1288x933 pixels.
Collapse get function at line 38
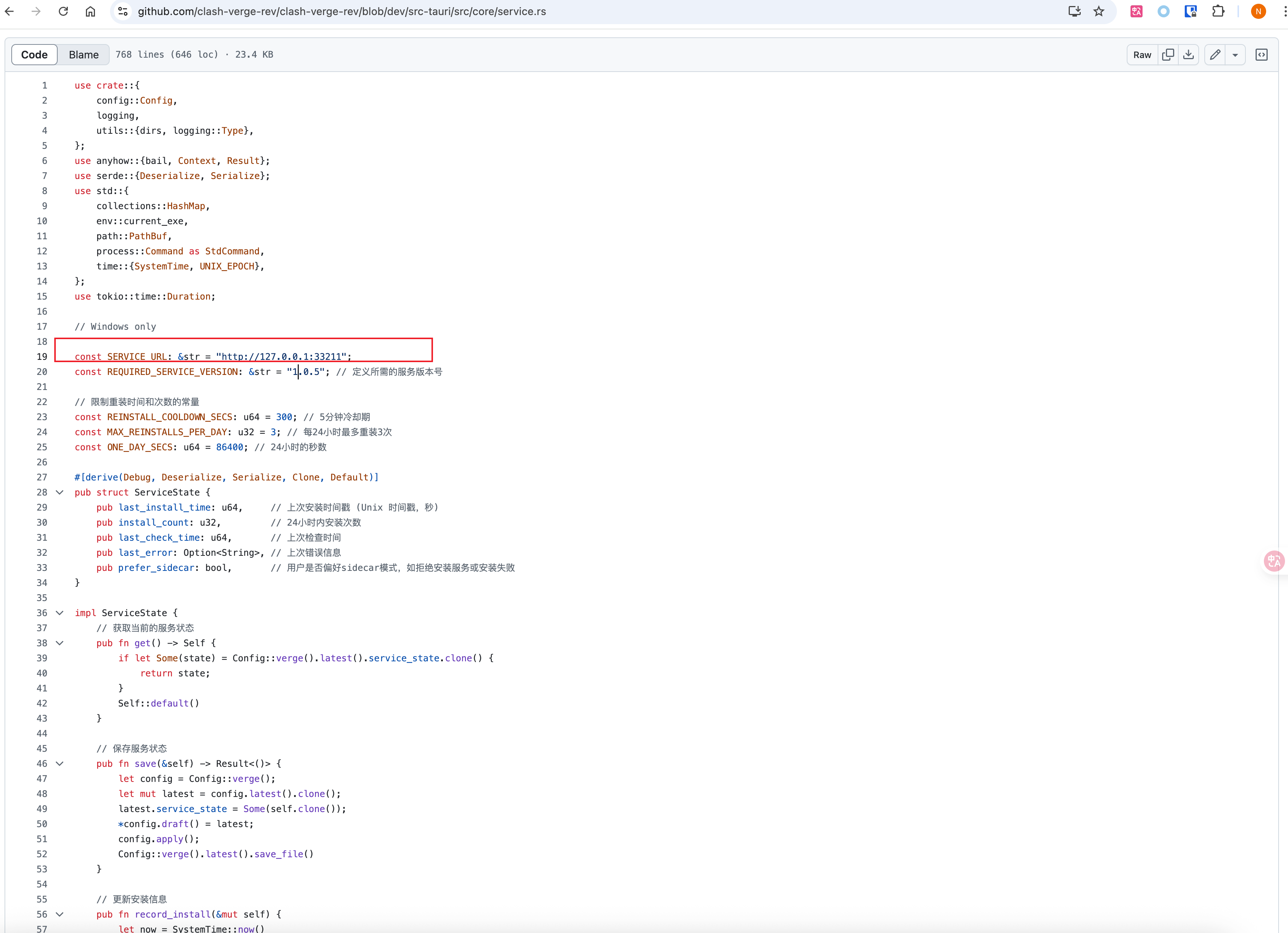pos(60,643)
